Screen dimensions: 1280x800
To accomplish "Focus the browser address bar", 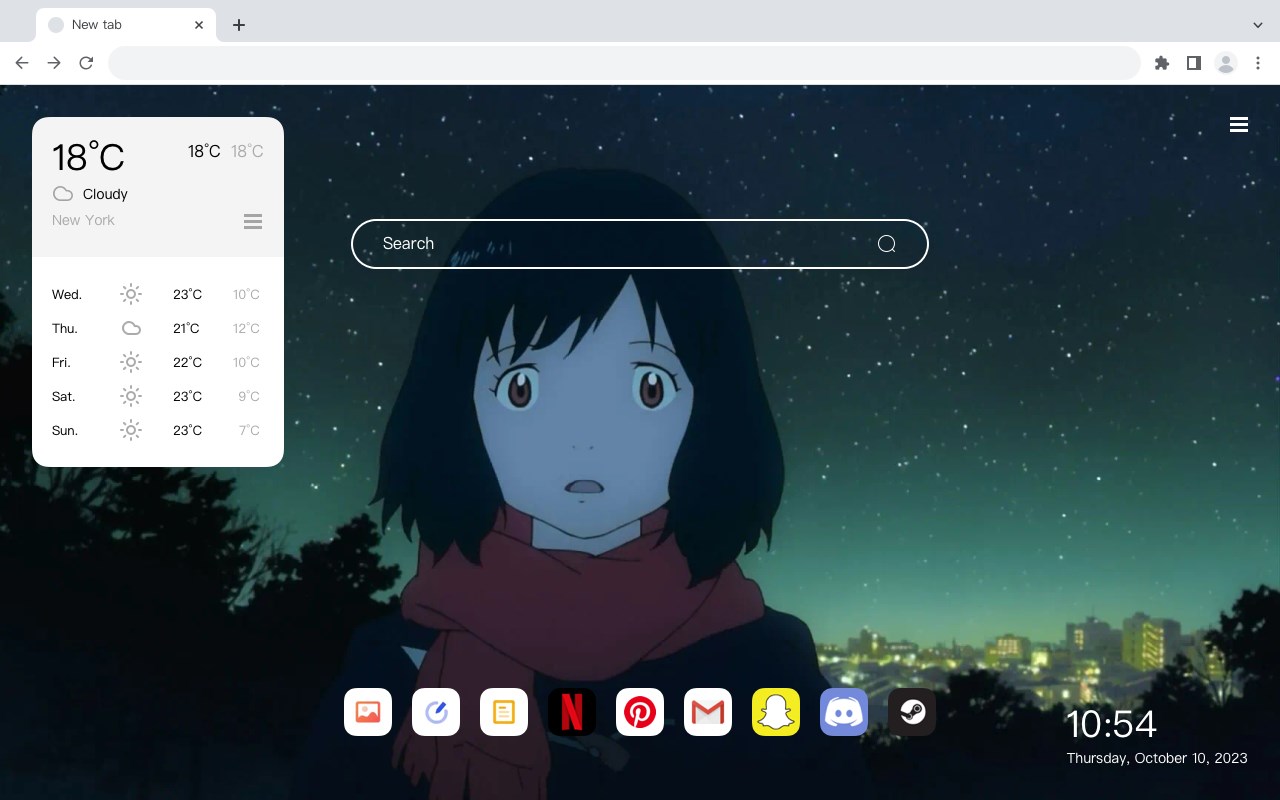I will pos(624,63).
